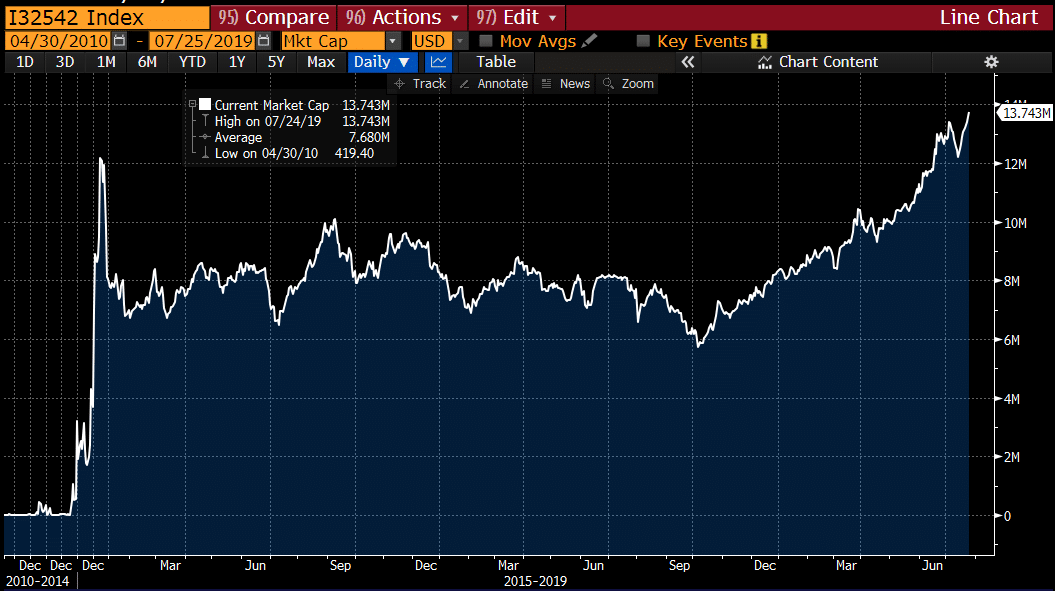Image resolution: width=1055 pixels, height=591 pixels.
Task: Open the Chart Content panel
Action: (817, 62)
